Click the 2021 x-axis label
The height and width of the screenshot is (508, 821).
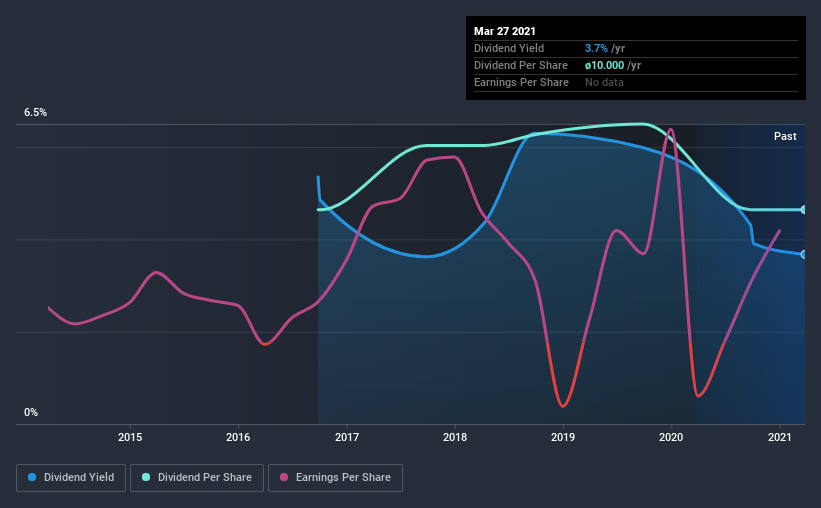pyautogui.click(x=780, y=437)
